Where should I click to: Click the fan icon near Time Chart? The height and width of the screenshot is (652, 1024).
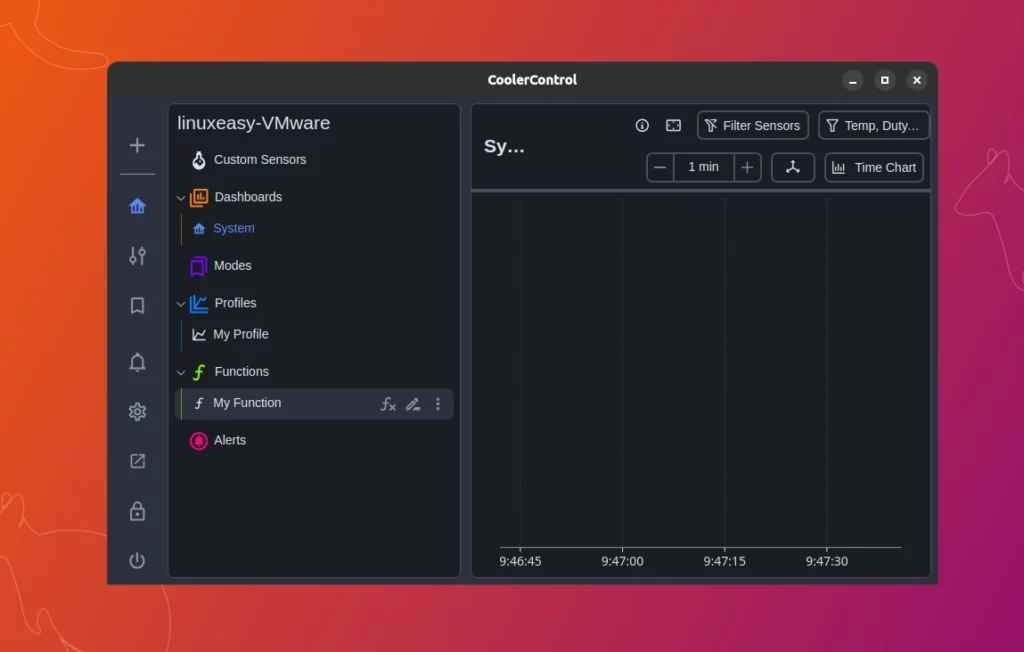pyautogui.click(x=793, y=167)
